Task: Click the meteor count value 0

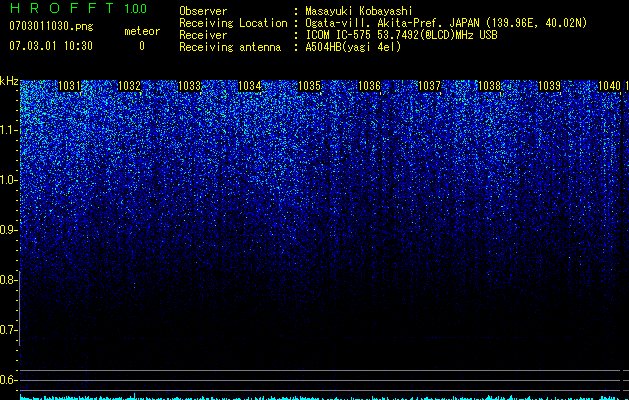Action: point(142,46)
